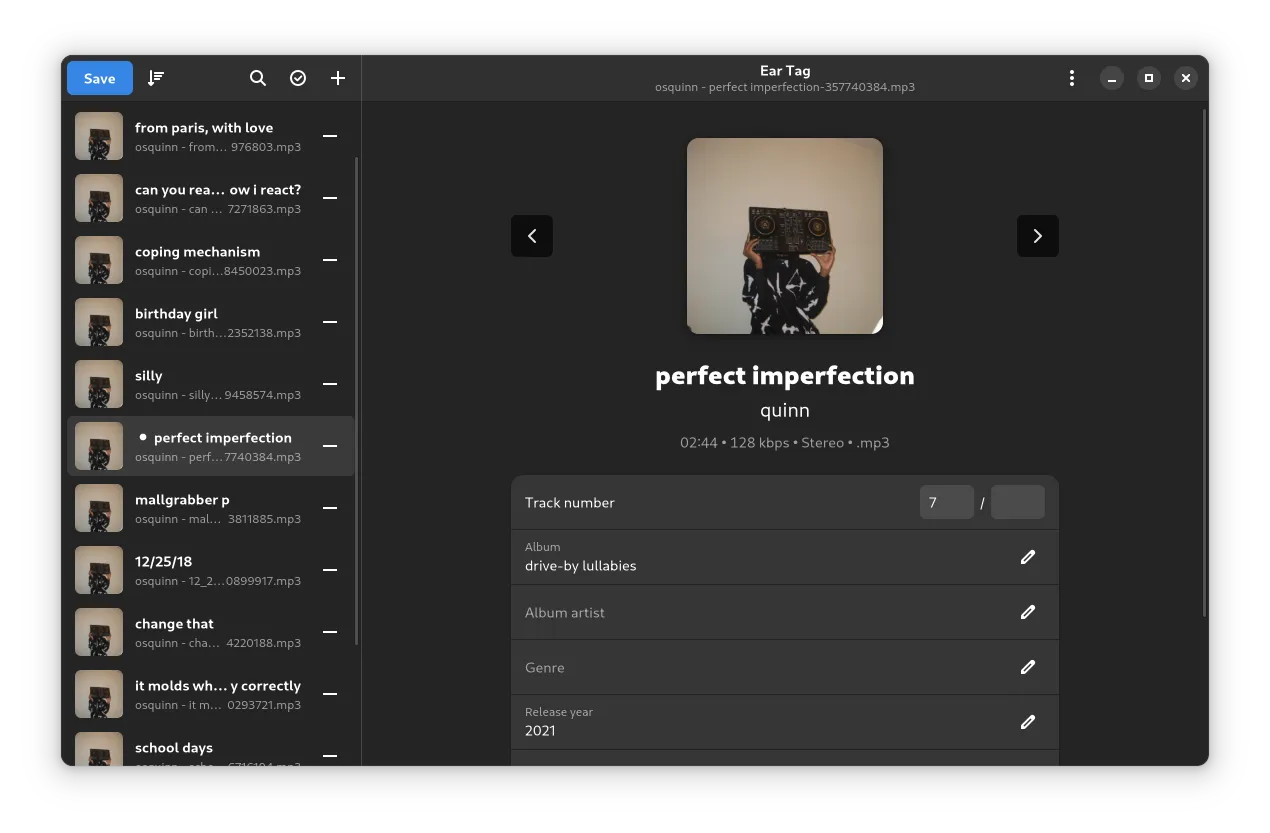Edit the Genre pencil icon
The width and height of the screenshot is (1270, 833).
tap(1027, 667)
